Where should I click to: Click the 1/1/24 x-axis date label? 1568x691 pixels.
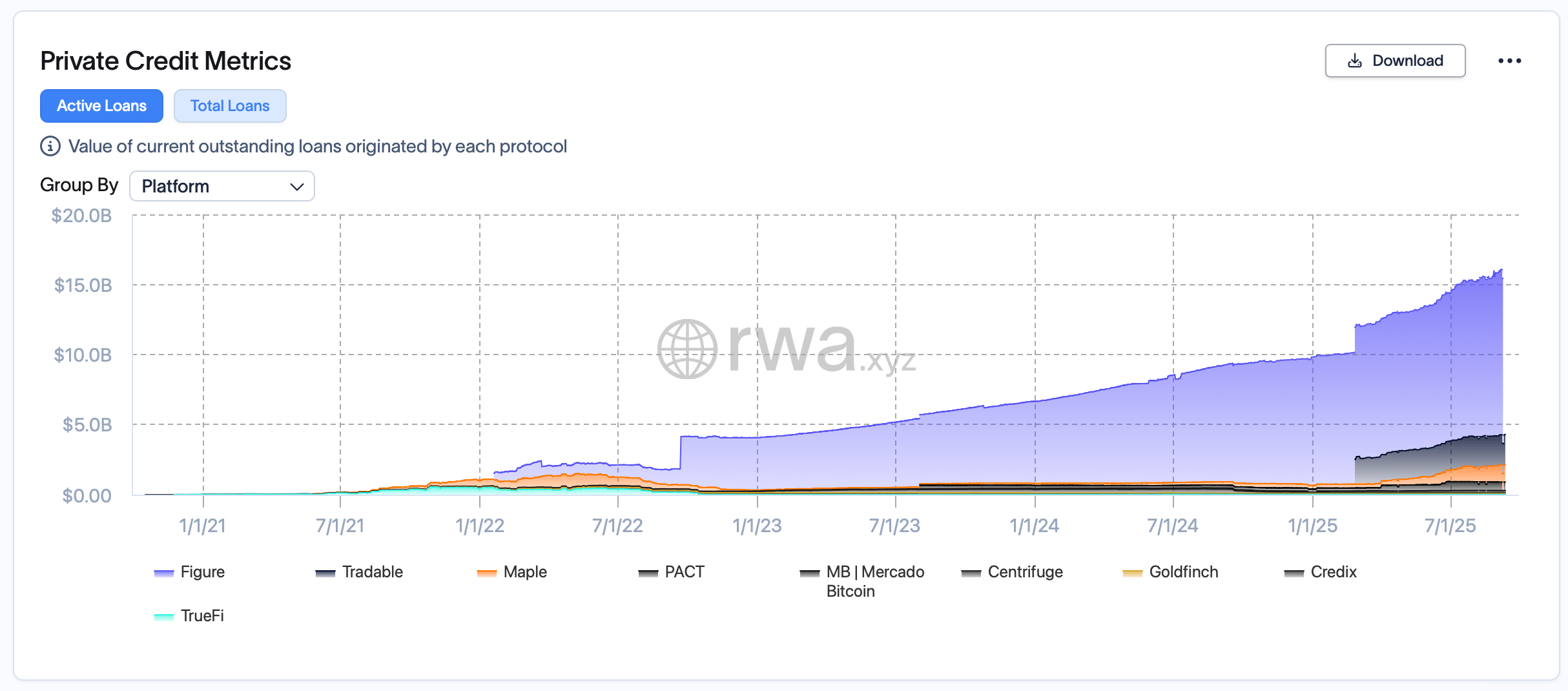click(x=1034, y=526)
